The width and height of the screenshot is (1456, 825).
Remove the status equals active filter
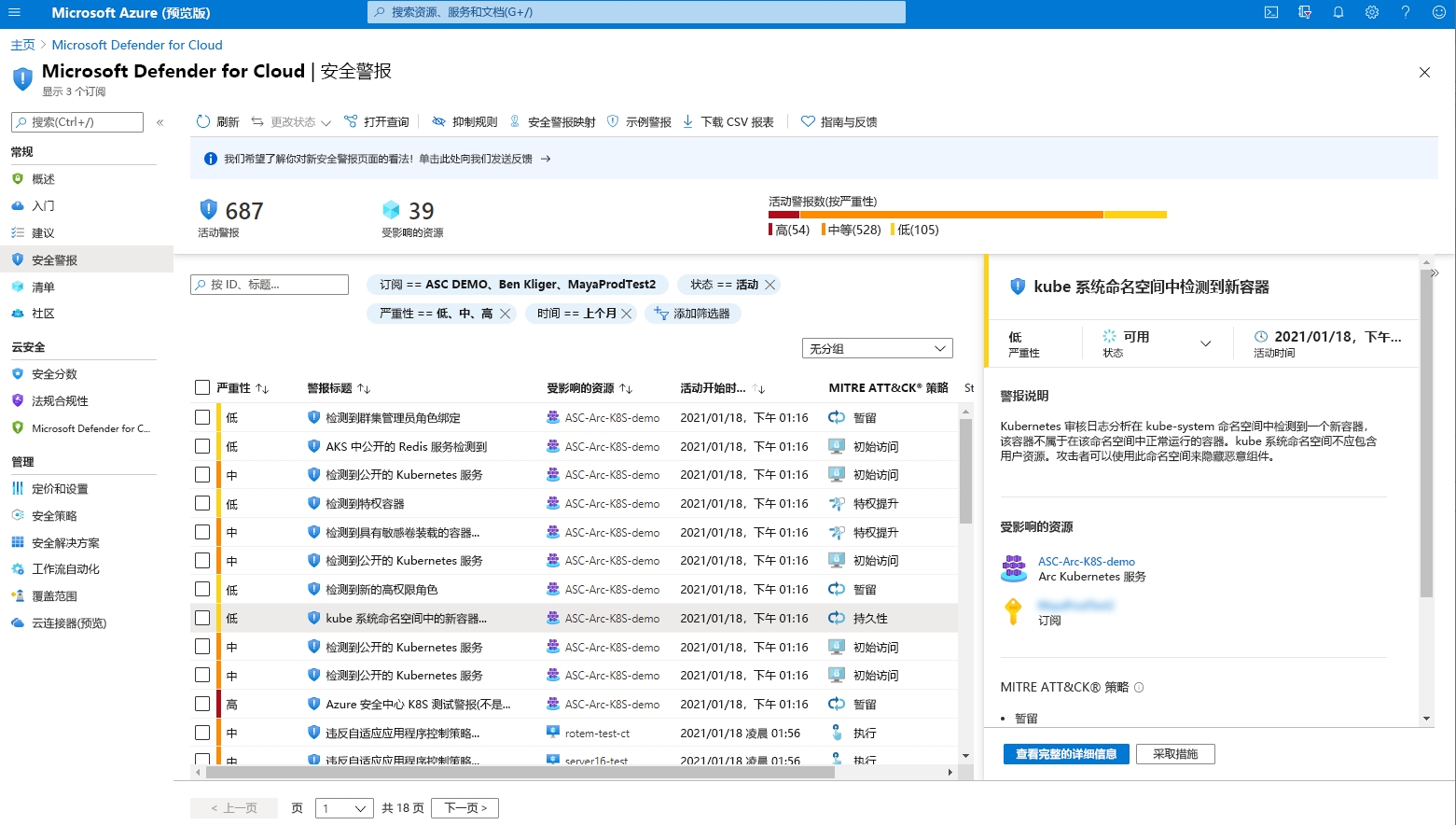pos(770,285)
